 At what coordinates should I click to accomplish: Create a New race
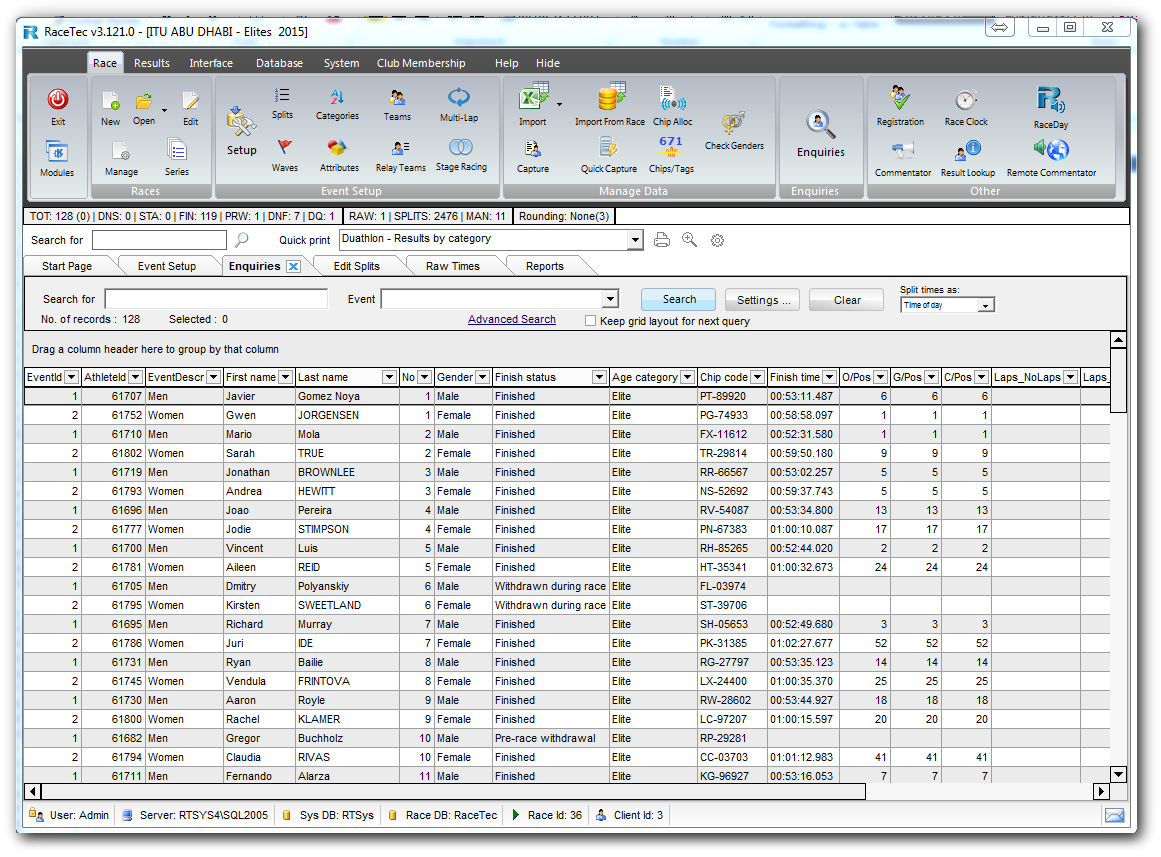[x=110, y=101]
